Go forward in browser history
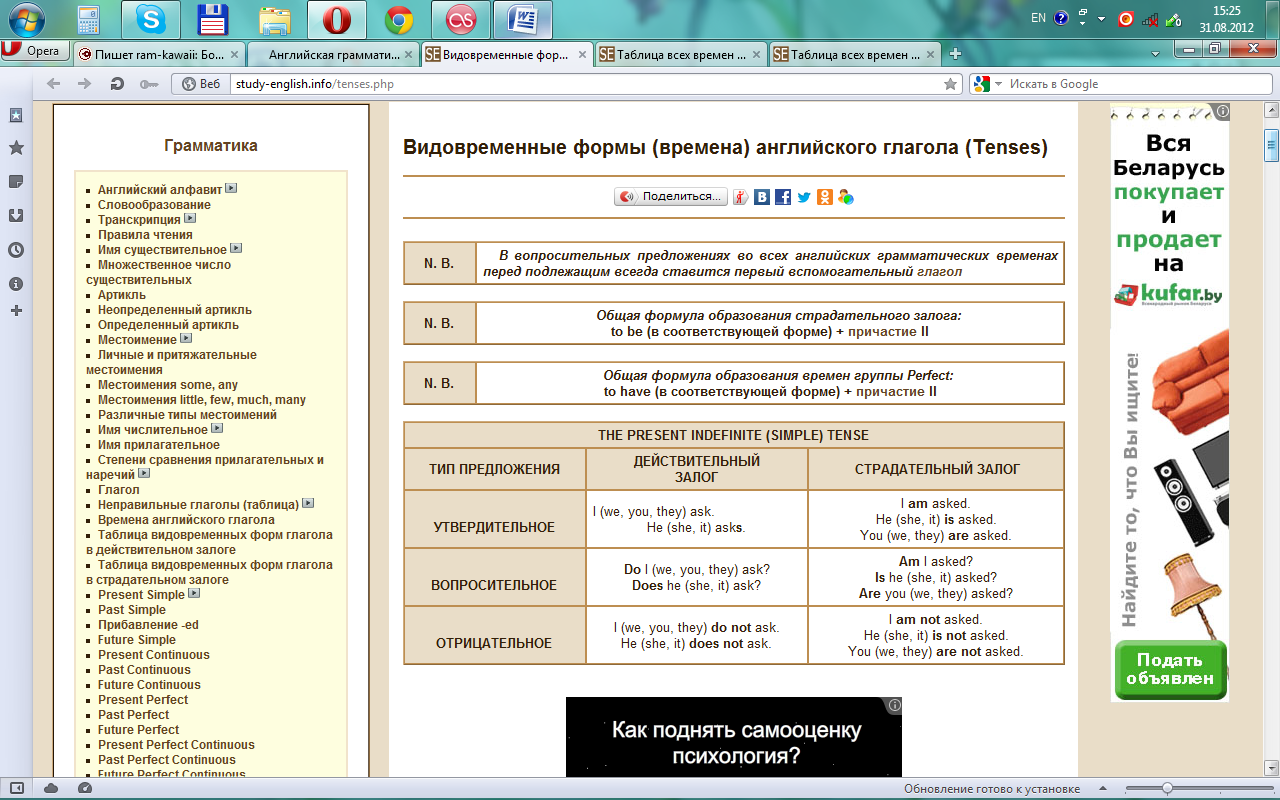This screenshot has width=1280, height=800. [84, 84]
